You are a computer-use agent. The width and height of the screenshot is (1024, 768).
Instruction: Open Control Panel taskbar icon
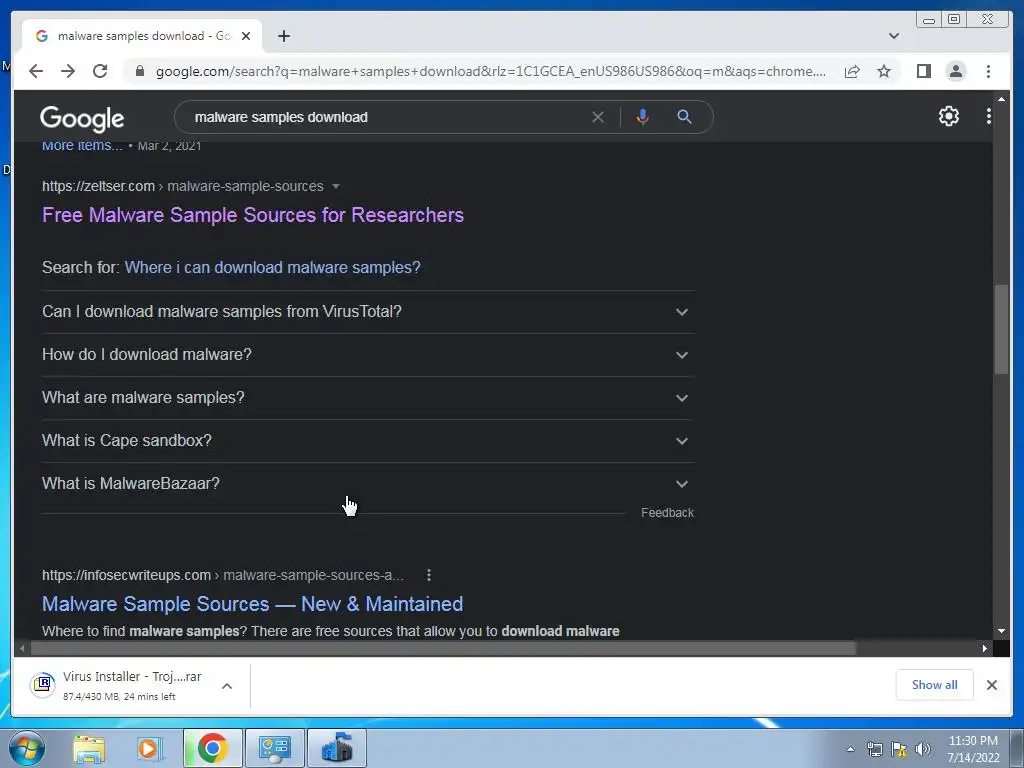[274, 748]
